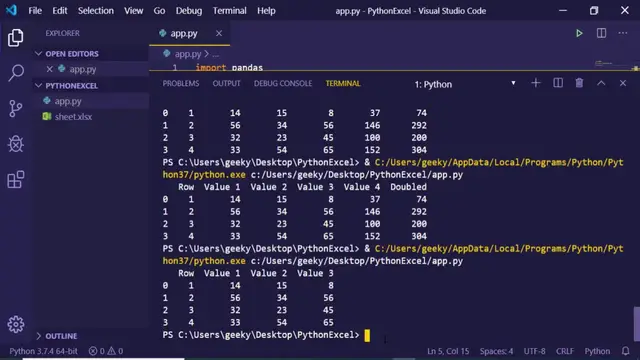The image size is (640, 360).
Task: Collapse the Open Editors section
Action: 38,53
